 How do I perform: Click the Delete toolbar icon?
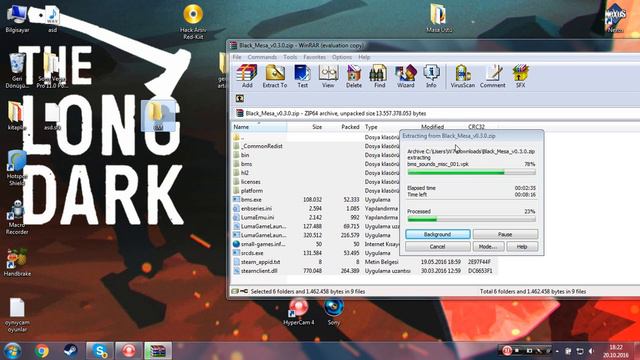click(354, 76)
